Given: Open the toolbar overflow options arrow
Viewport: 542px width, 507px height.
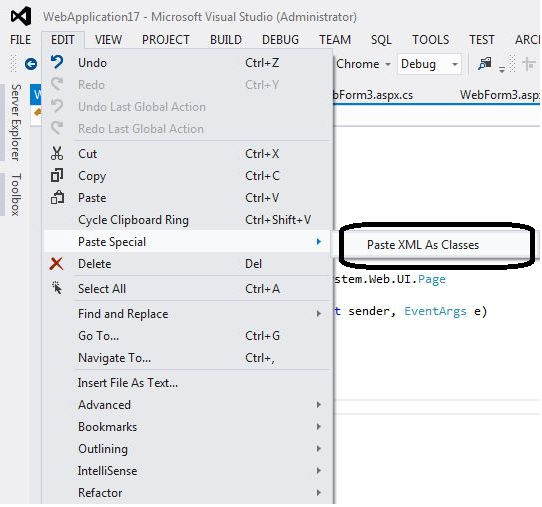Looking at the screenshot, I should [x=502, y=69].
